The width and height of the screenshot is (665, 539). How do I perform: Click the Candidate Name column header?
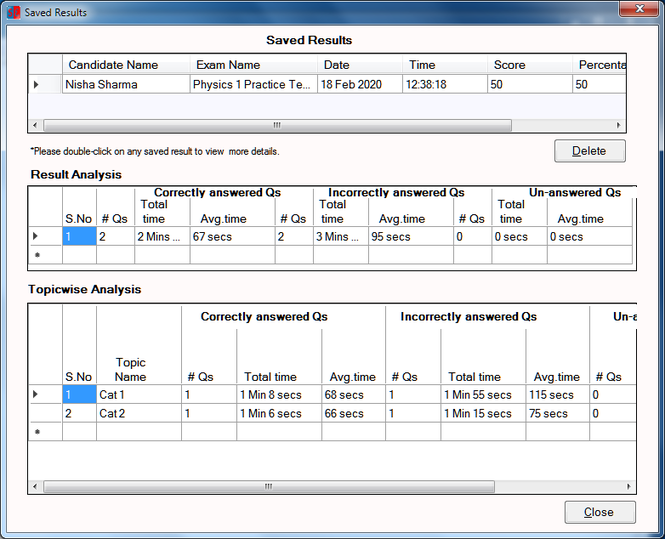126,65
